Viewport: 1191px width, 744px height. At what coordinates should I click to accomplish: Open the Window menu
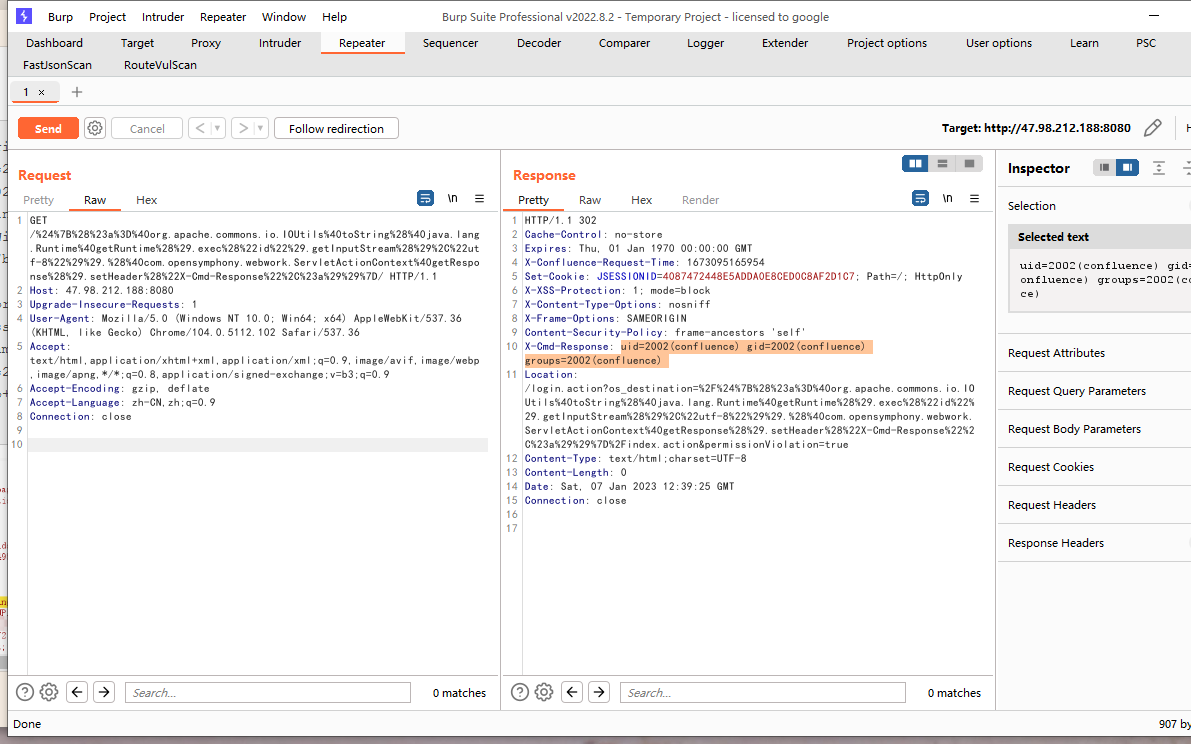coord(283,17)
